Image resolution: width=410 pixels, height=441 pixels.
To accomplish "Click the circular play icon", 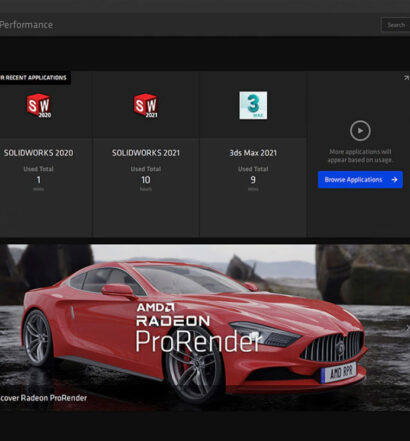I will 360,131.
